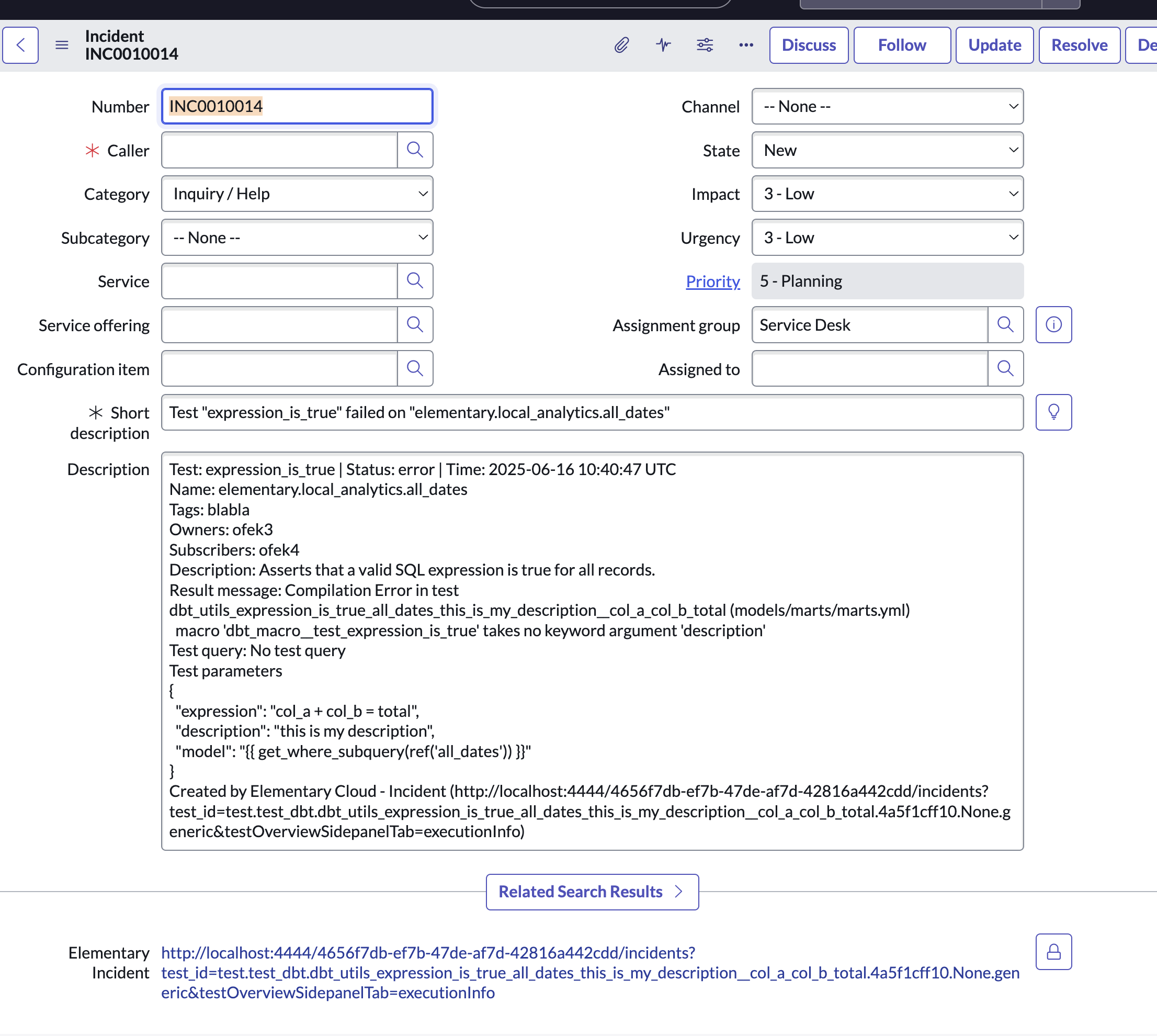This screenshot has width=1157, height=1036.
Task: Click the Follow button
Action: tap(903, 45)
